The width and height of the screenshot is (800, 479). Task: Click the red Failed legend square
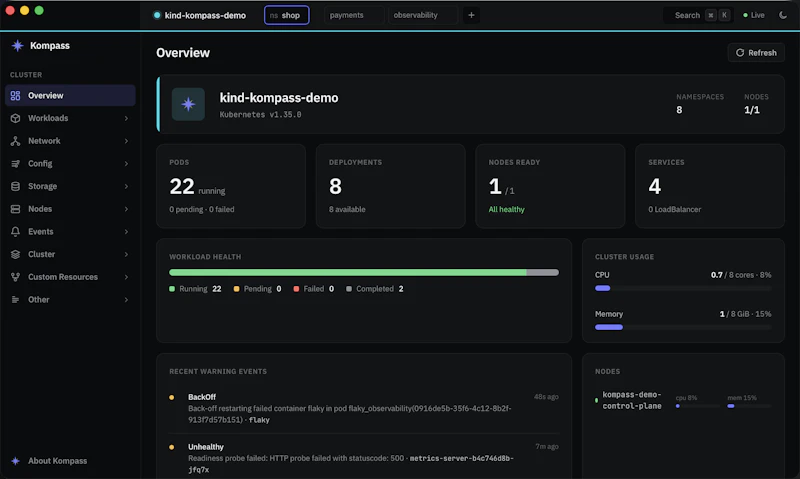[x=296, y=289]
